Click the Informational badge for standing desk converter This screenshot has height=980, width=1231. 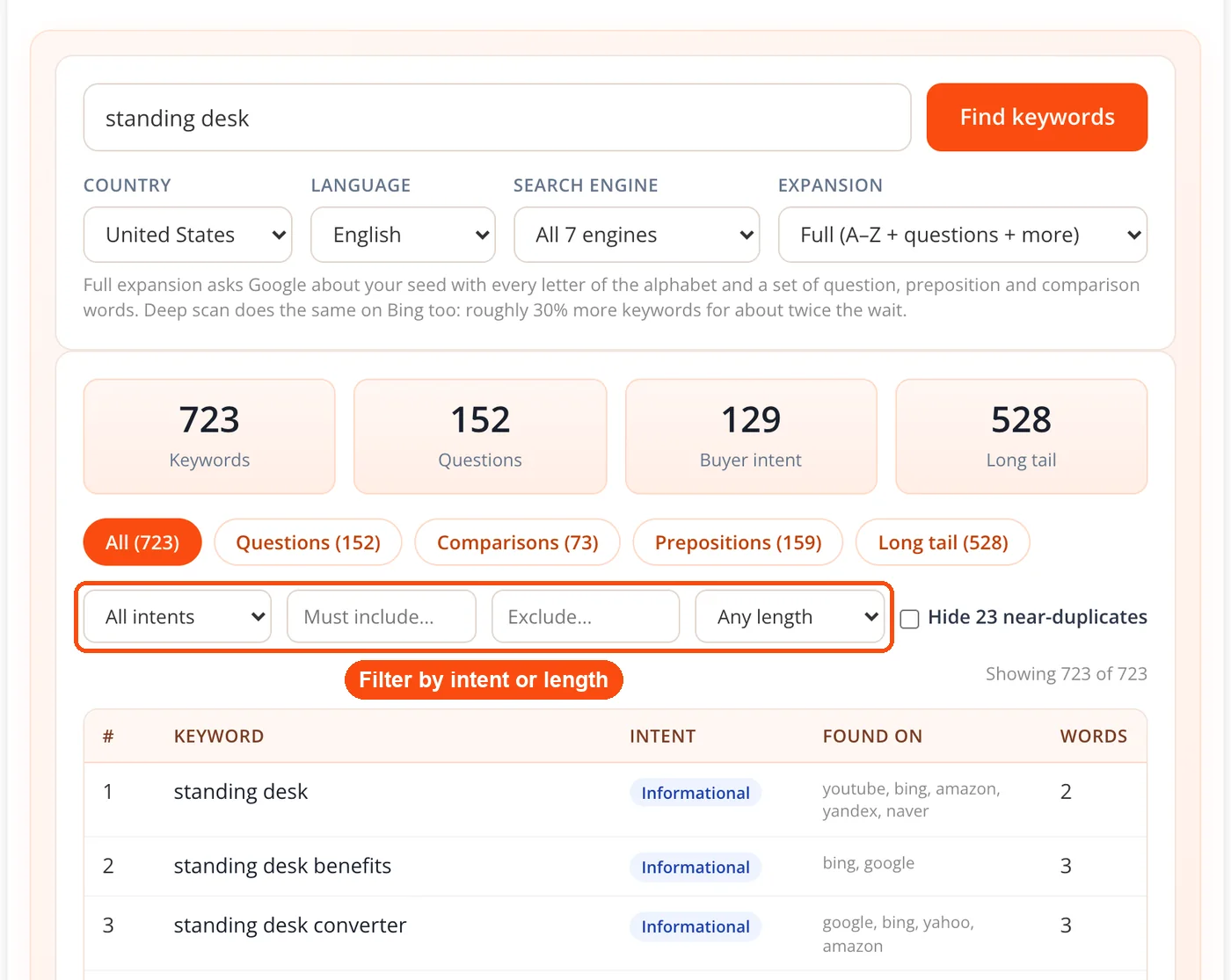pyautogui.click(x=696, y=926)
